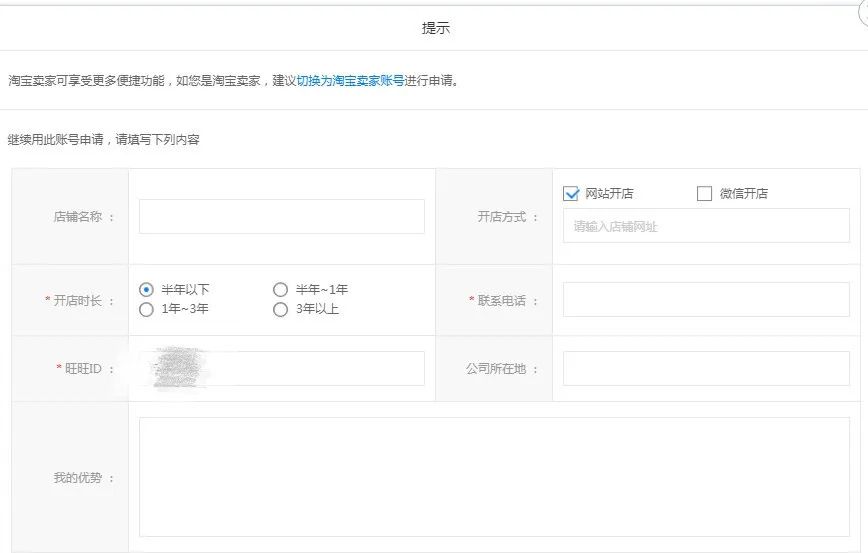The width and height of the screenshot is (868, 553).
Task: Focus the 店铺名称 input field
Action: coord(281,217)
